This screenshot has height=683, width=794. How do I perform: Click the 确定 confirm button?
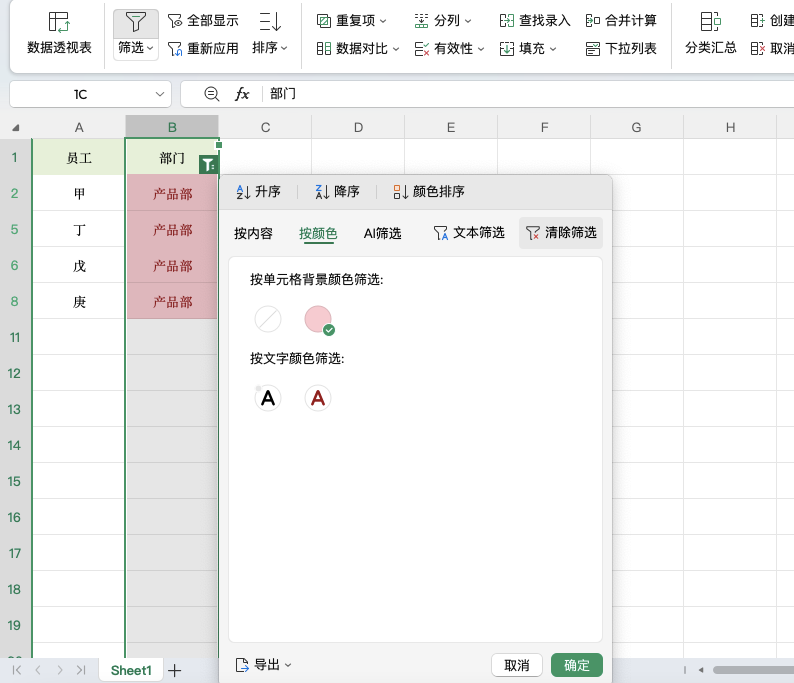click(577, 665)
